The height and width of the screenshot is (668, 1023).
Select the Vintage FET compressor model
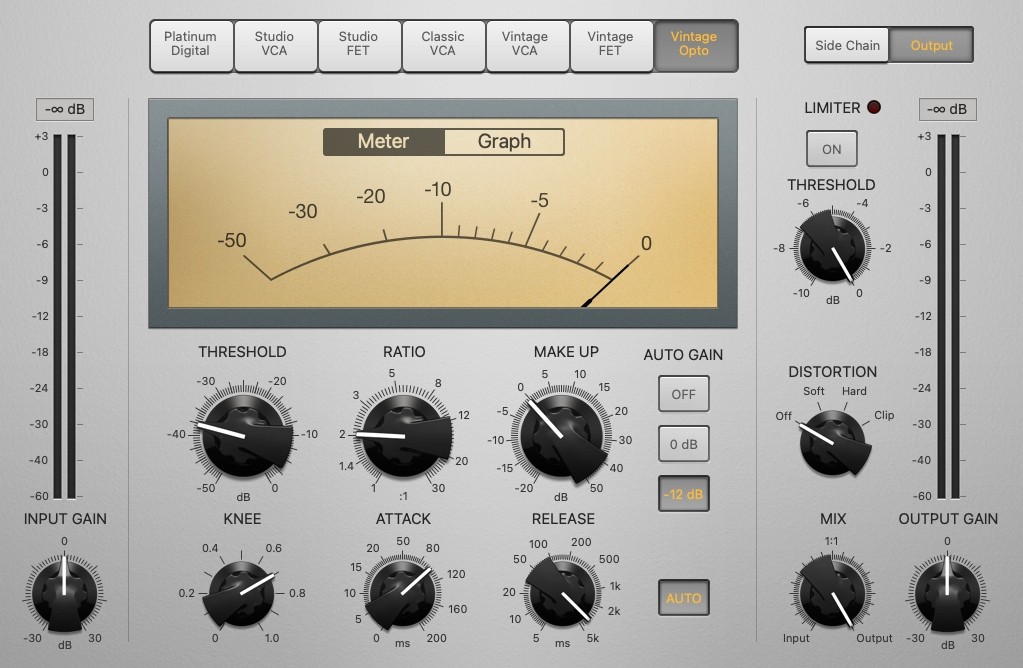pos(611,45)
